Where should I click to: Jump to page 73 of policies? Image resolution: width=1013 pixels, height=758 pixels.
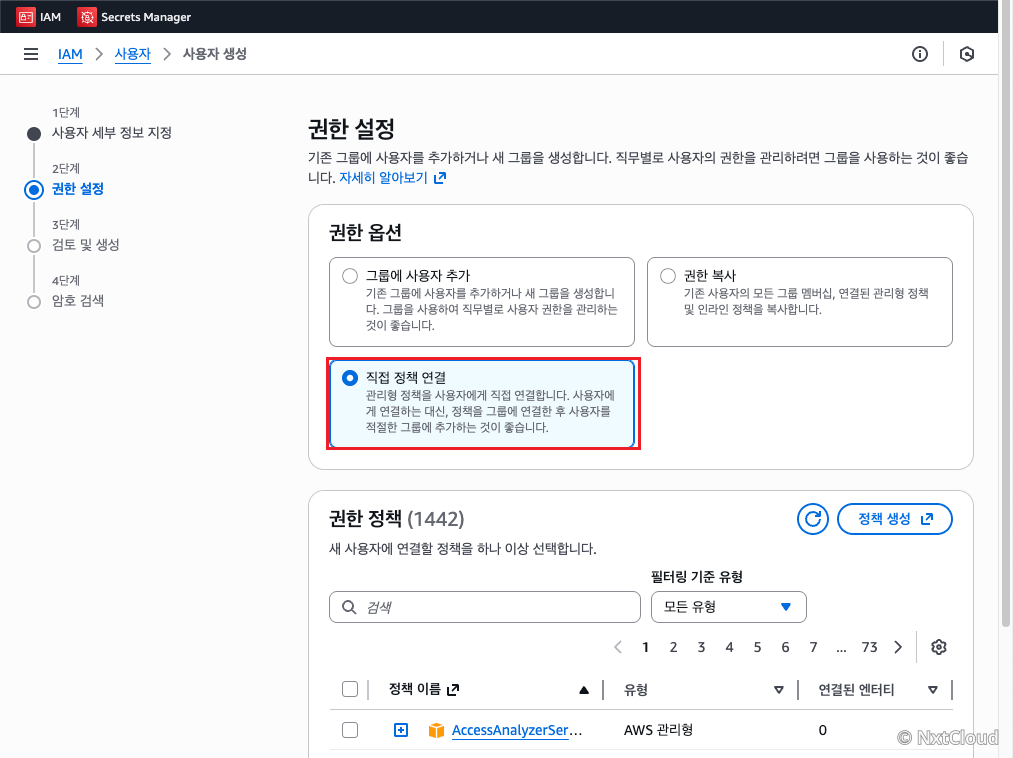pos(870,647)
